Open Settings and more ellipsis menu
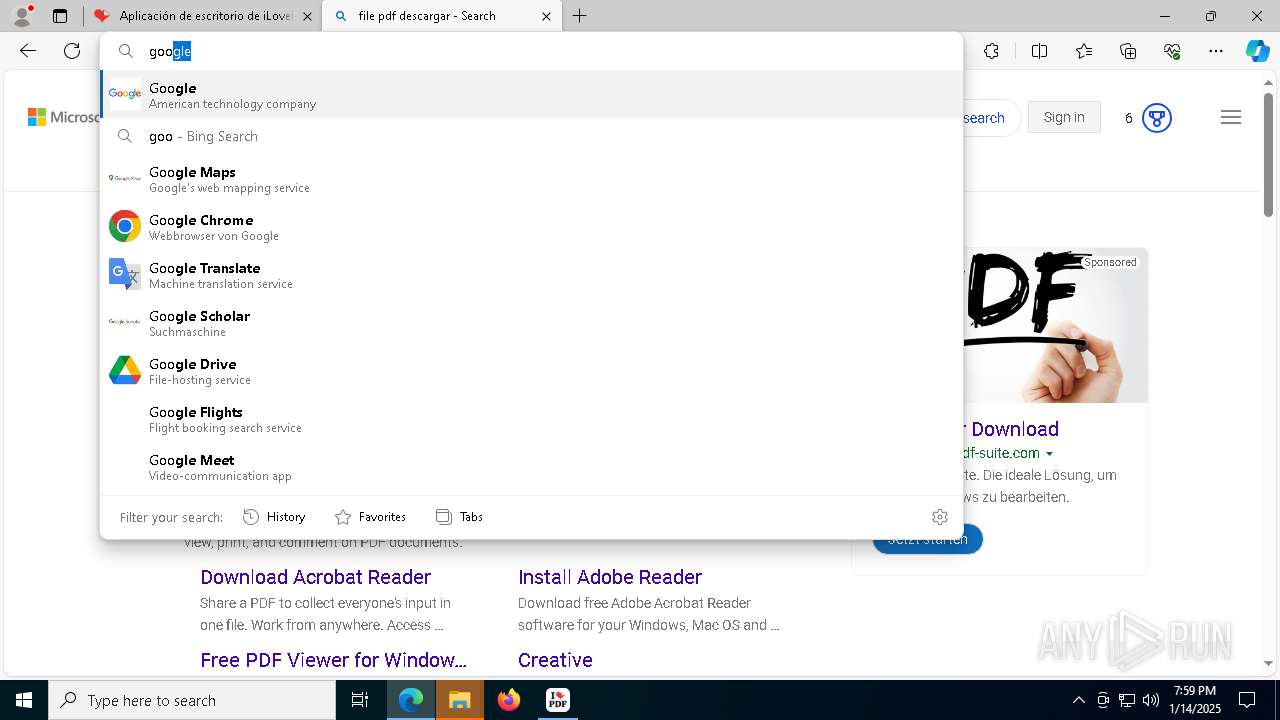Image resolution: width=1280 pixels, height=720 pixels. tap(1216, 51)
